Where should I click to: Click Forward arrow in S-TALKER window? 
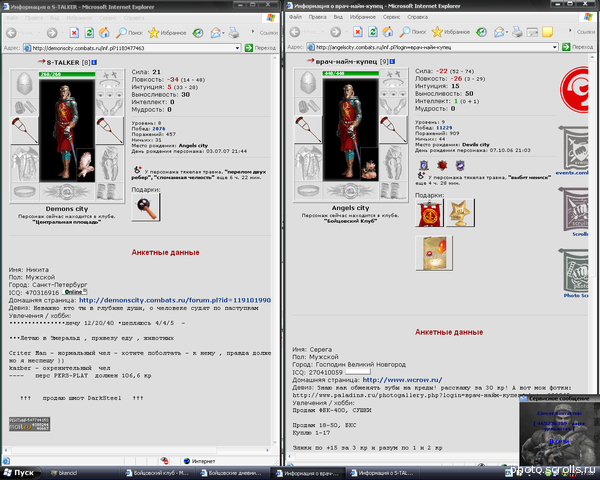click(52, 33)
